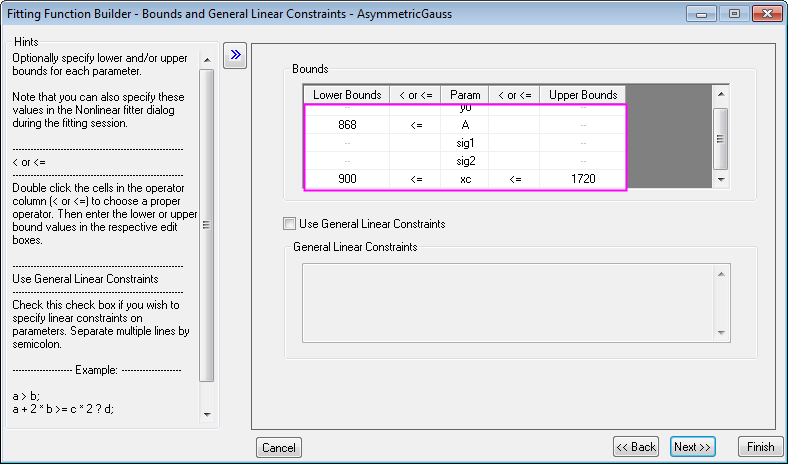788x464 pixels.
Task: Collapse hints panel with double-arrow button
Action: pyautogui.click(x=235, y=55)
